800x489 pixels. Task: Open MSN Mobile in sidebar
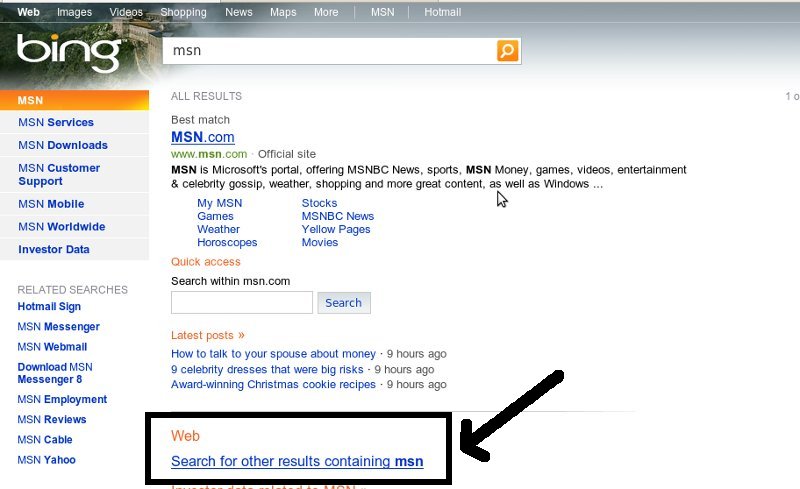pos(51,204)
